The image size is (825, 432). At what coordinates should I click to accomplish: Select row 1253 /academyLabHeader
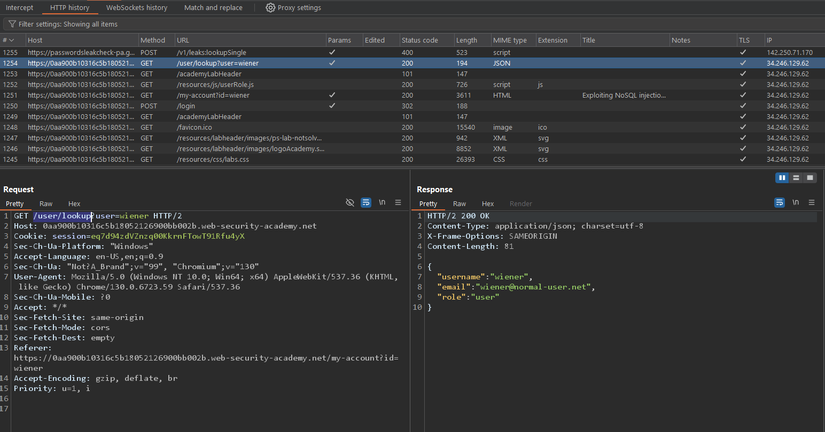point(412,74)
